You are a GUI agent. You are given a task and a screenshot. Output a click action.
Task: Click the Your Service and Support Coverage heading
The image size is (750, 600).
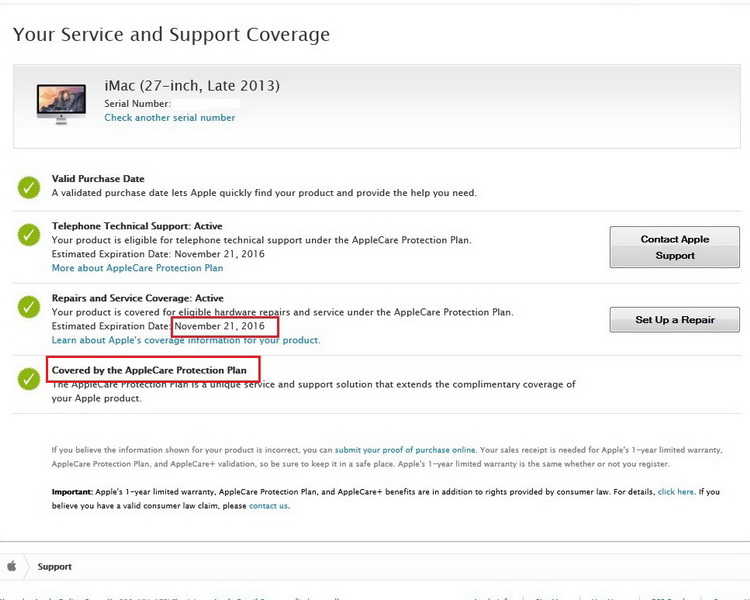(171, 35)
